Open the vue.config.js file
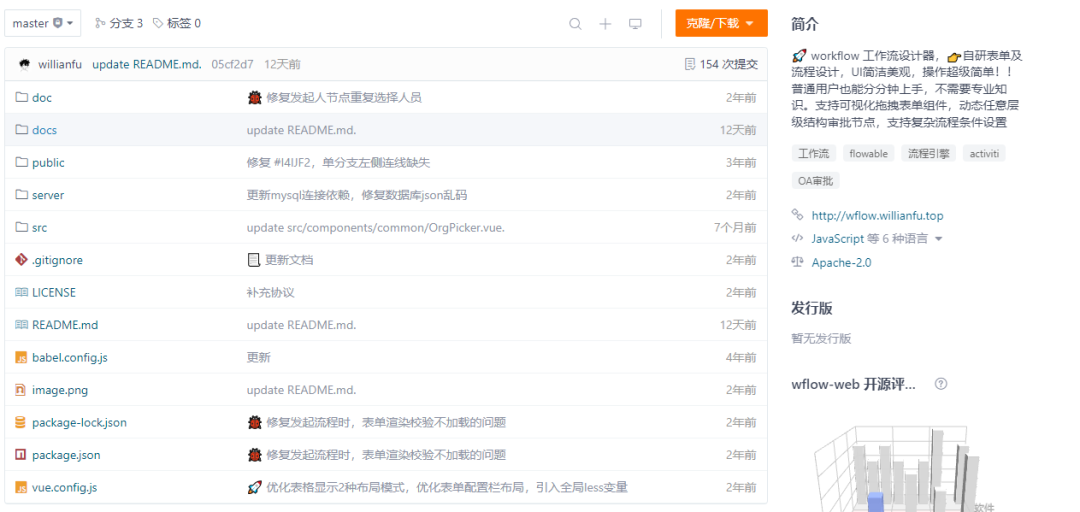Screen dimensions: 1080x512 [x=64, y=487]
